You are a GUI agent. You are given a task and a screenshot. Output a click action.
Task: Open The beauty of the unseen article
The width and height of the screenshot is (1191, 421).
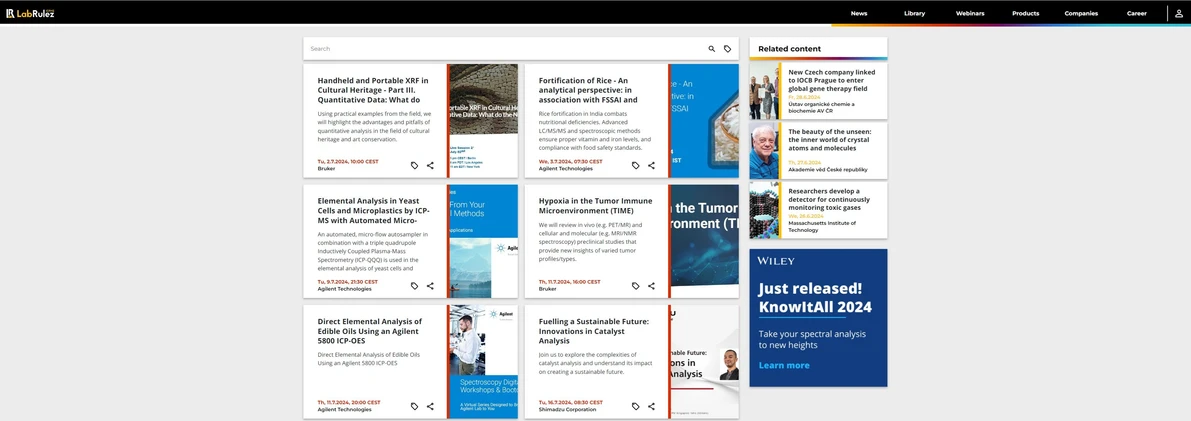(831, 139)
